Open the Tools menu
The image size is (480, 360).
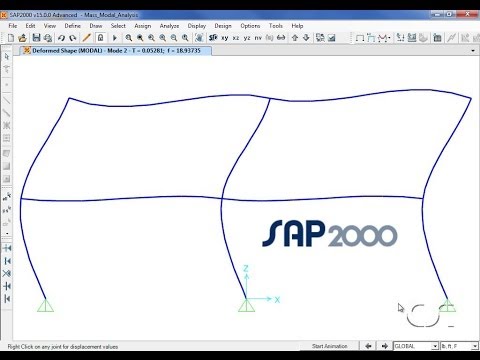click(x=276, y=26)
